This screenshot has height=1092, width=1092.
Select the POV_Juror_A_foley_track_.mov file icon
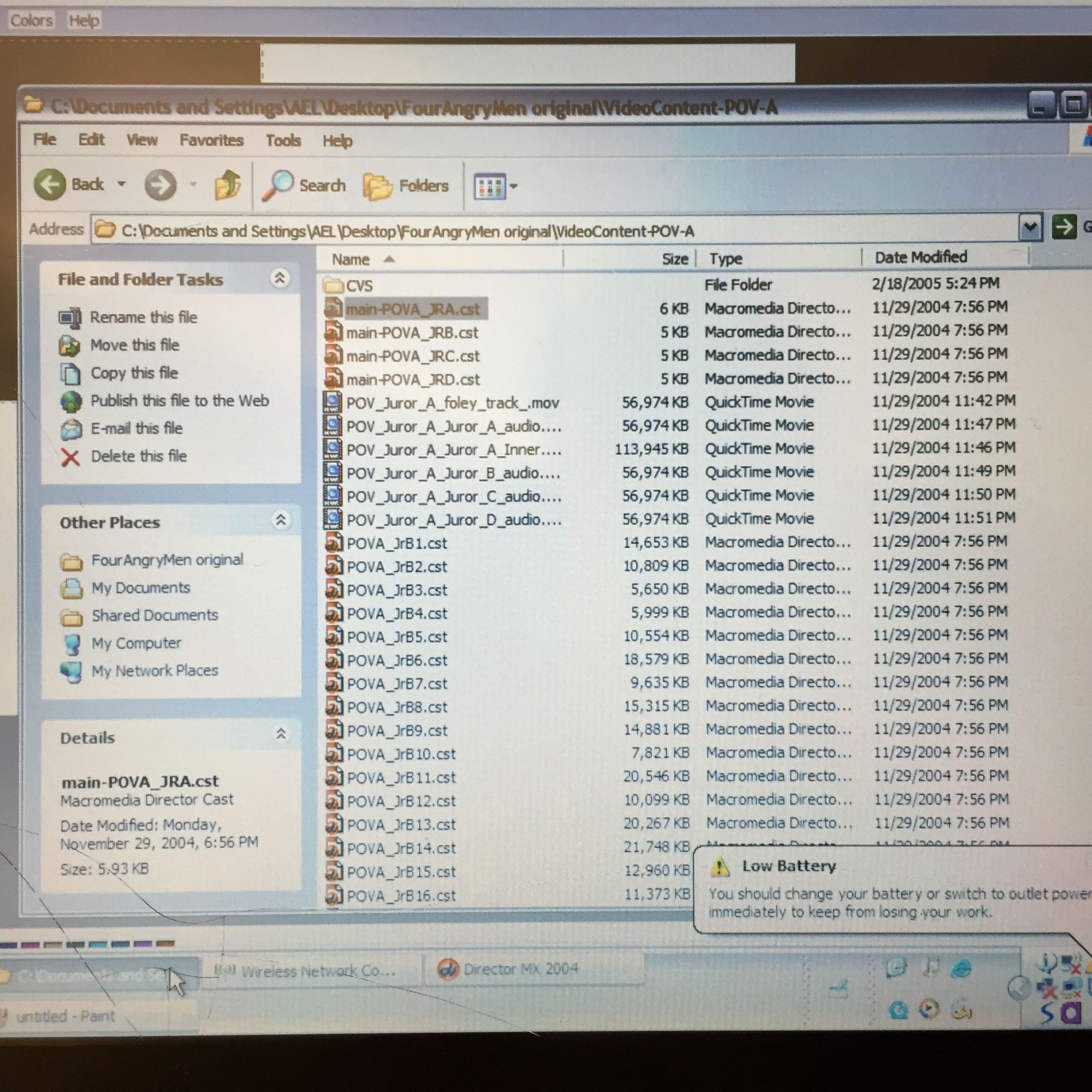click(333, 402)
